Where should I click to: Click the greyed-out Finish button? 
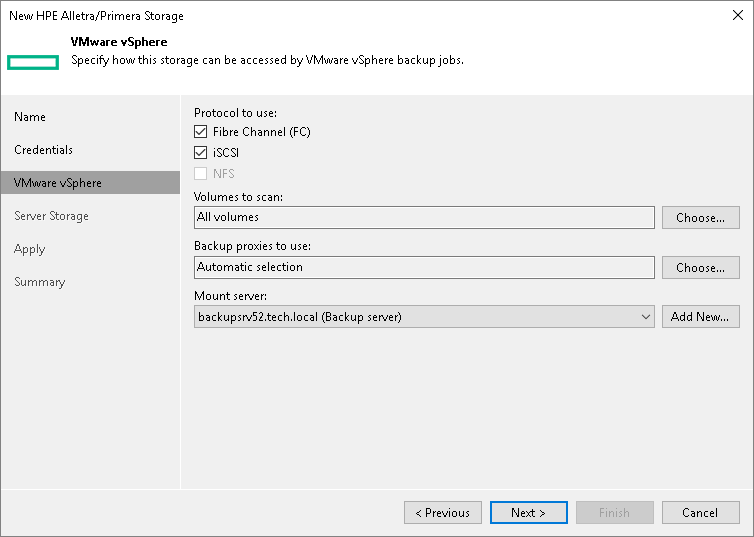(x=615, y=513)
